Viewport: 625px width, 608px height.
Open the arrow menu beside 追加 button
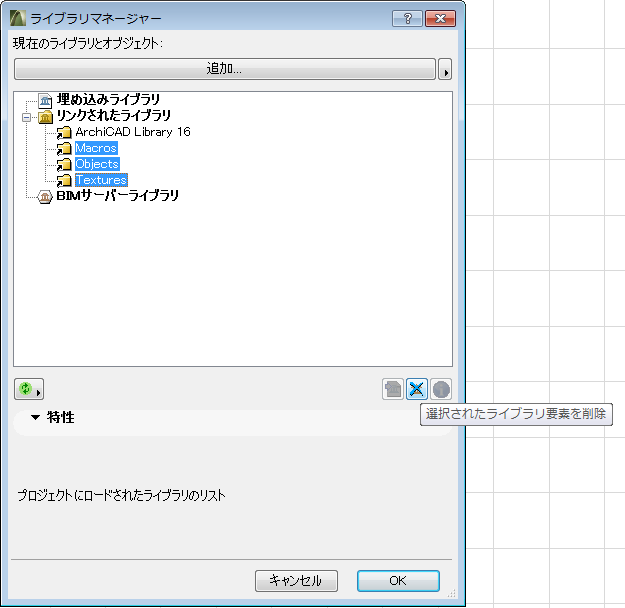pyautogui.click(x=445, y=69)
